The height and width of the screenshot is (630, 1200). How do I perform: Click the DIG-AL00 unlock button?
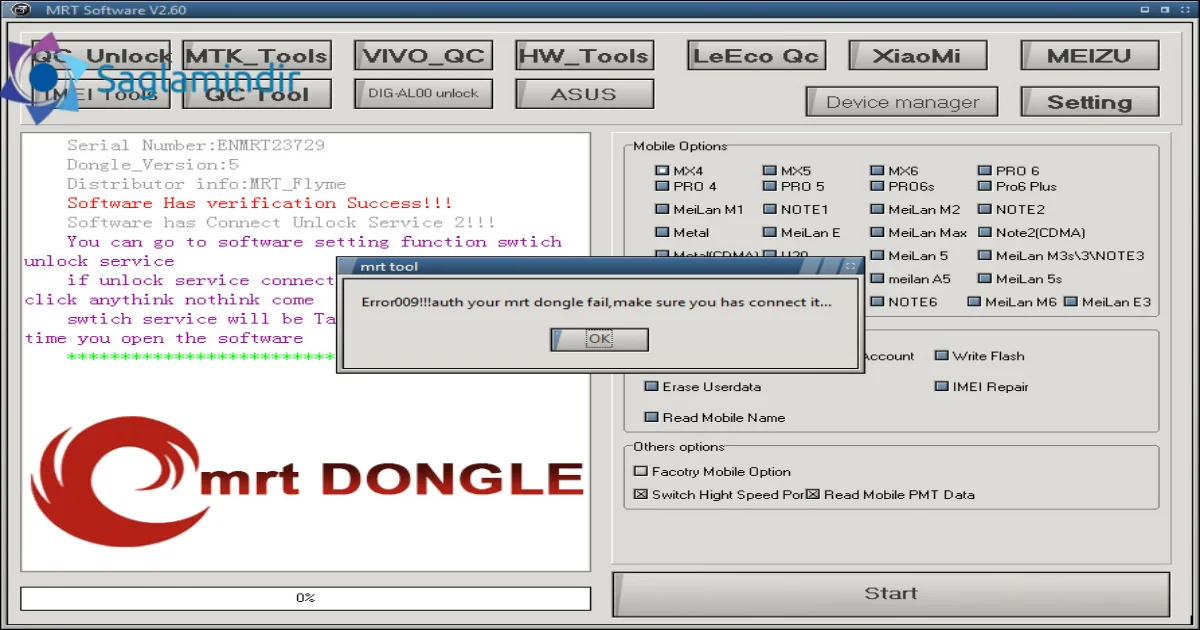tap(424, 93)
